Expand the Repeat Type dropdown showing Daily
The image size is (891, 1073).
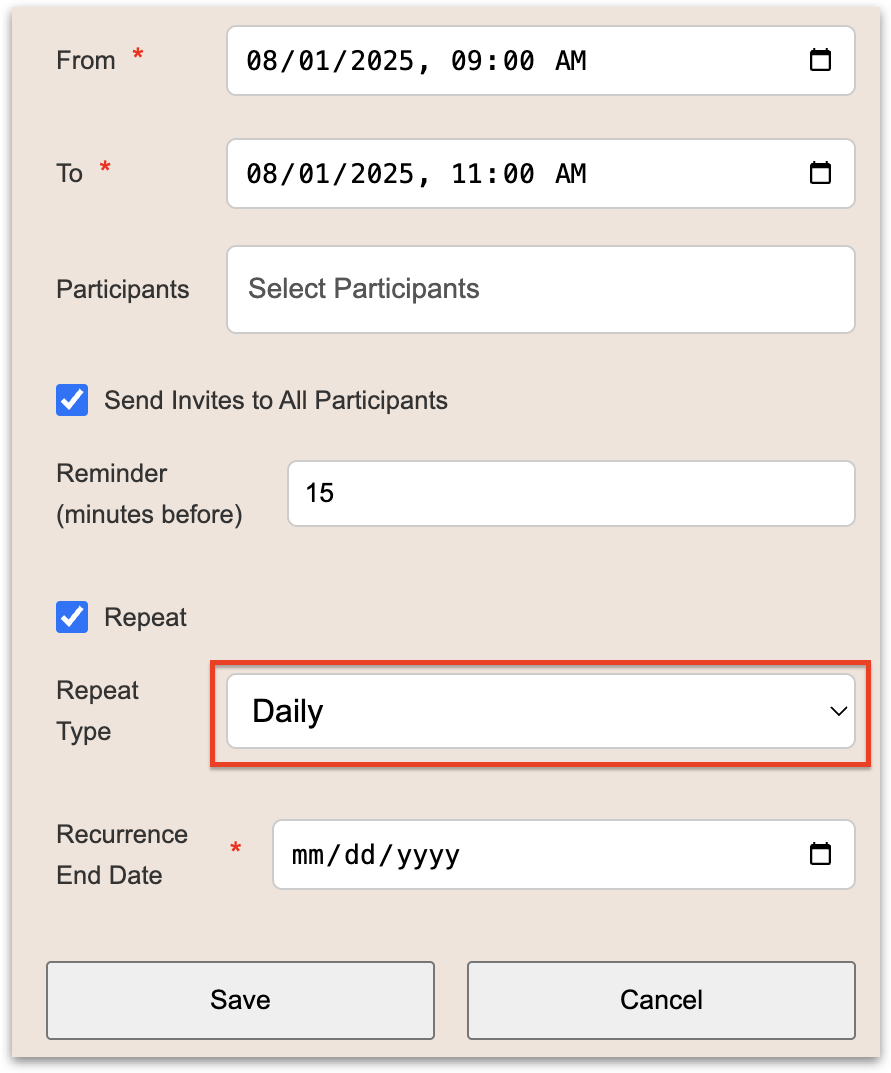coord(540,711)
